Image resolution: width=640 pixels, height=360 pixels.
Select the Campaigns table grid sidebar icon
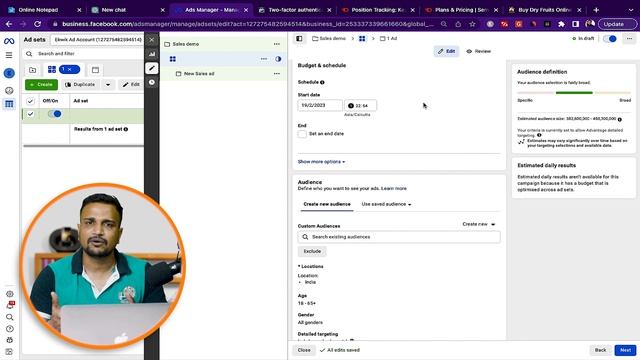point(9,104)
